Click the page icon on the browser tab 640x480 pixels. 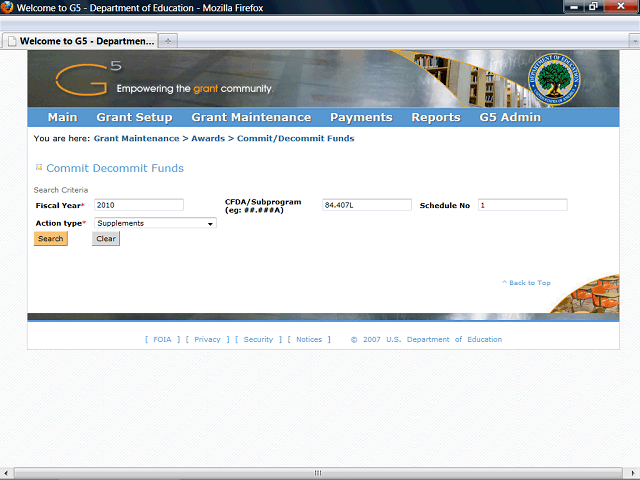point(12,41)
